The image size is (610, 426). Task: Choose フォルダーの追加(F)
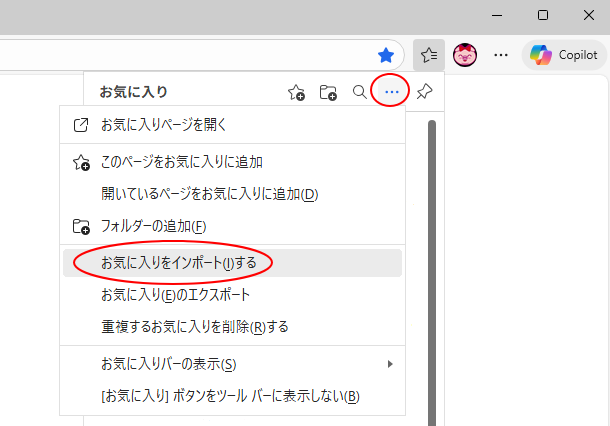[x=232, y=226]
